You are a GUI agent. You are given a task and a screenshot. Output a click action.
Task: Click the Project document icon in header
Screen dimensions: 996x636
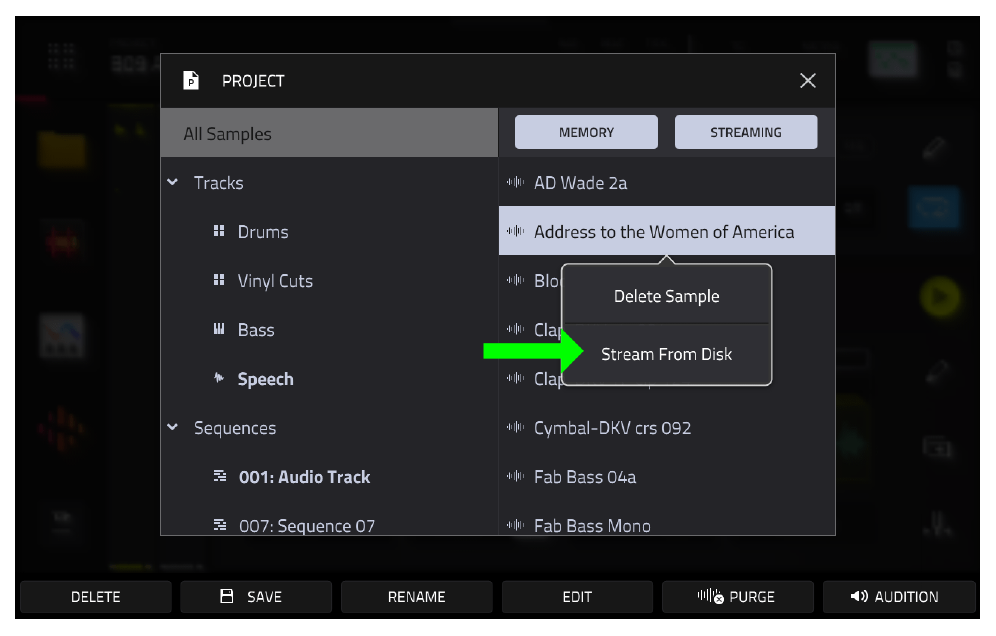(191, 81)
